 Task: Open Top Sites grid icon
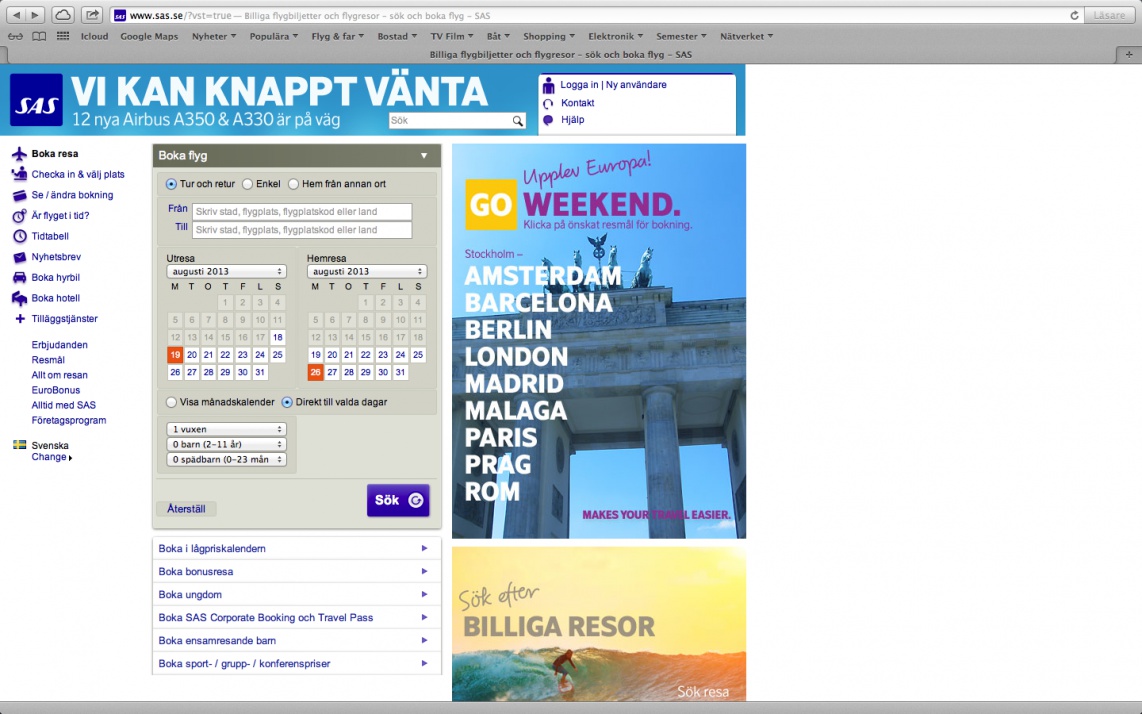63,36
